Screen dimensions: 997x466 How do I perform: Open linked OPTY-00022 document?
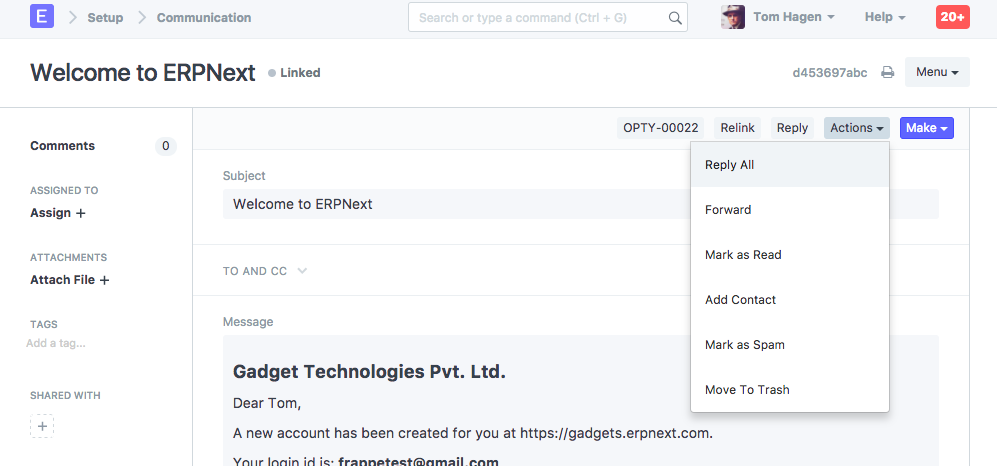(x=660, y=128)
